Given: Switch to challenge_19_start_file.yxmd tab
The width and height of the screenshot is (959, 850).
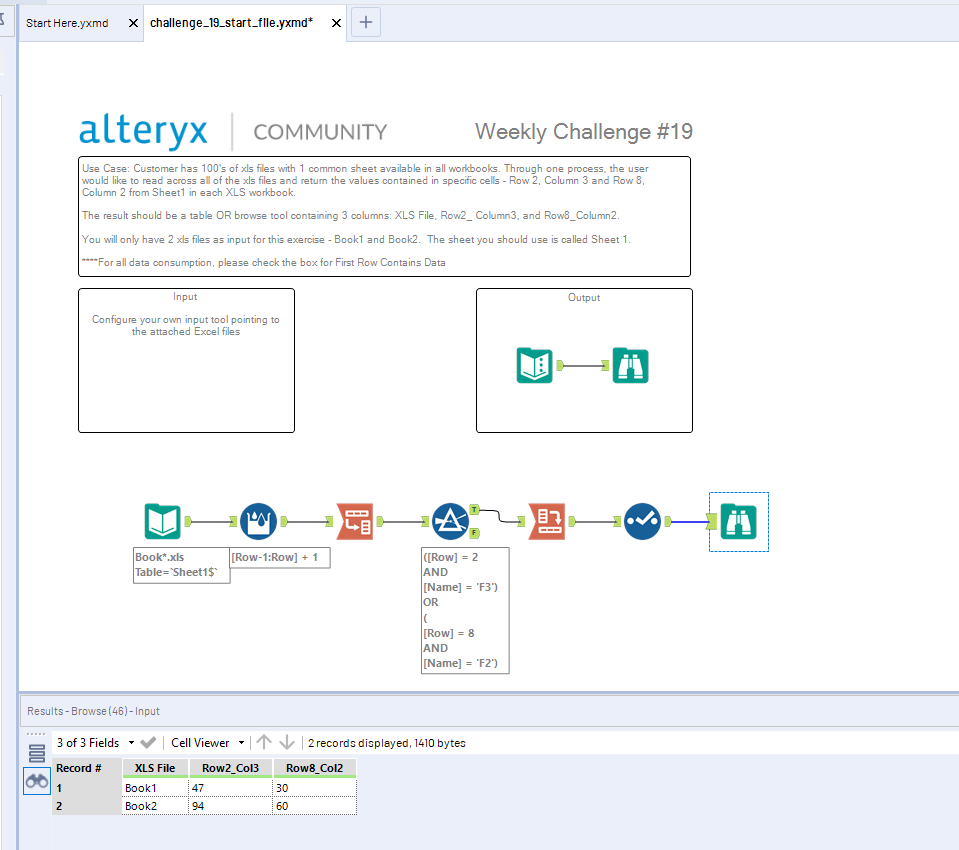Looking at the screenshot, I should [x=231, y=23].
